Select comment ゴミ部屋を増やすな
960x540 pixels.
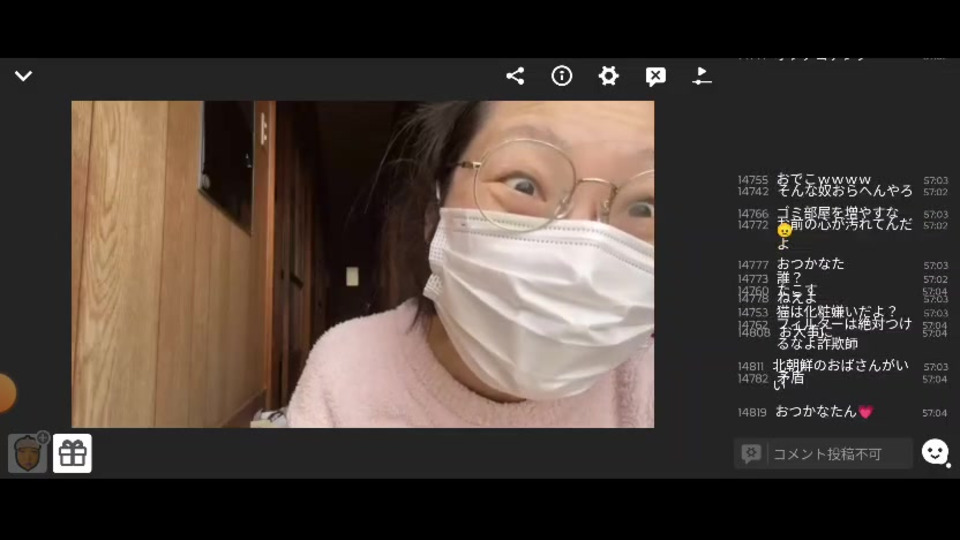coord(838,213)
